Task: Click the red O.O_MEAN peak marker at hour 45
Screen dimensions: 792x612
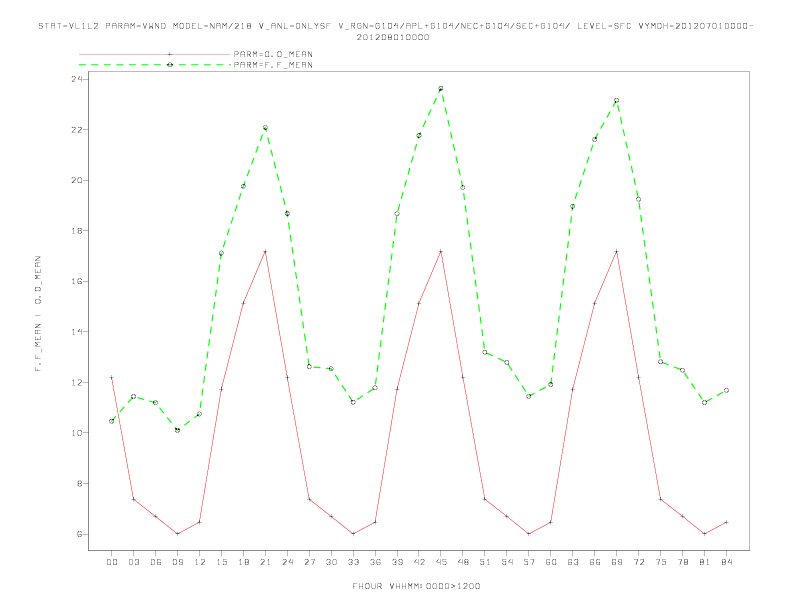Action: (x=441, y=251)
